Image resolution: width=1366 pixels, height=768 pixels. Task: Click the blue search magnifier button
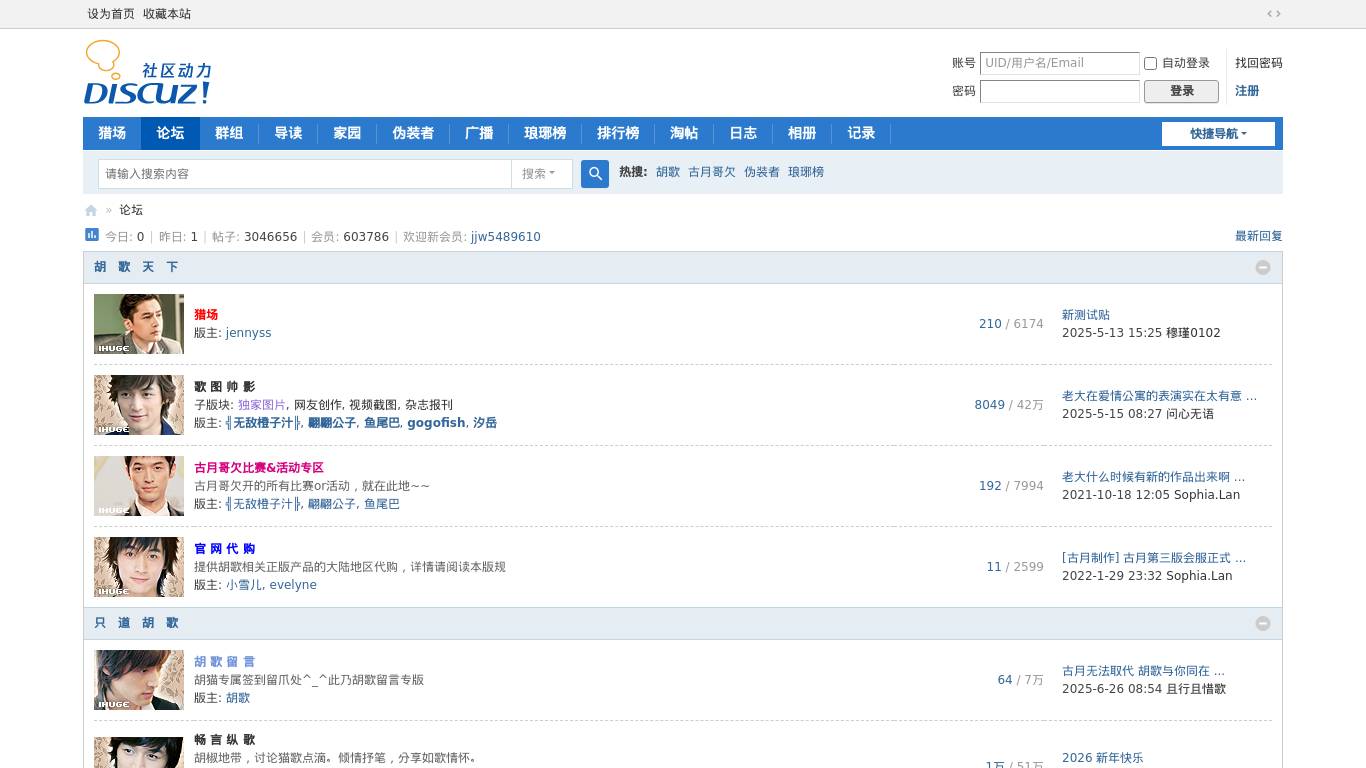595,174
